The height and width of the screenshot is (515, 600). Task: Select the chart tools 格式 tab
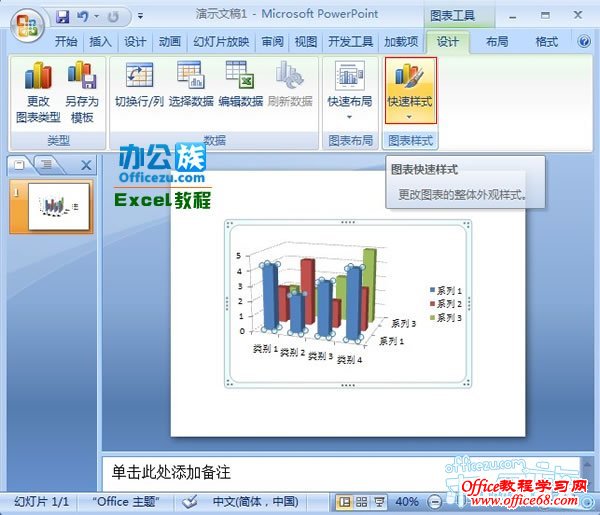pyautogui.click(x=546, y=41)
